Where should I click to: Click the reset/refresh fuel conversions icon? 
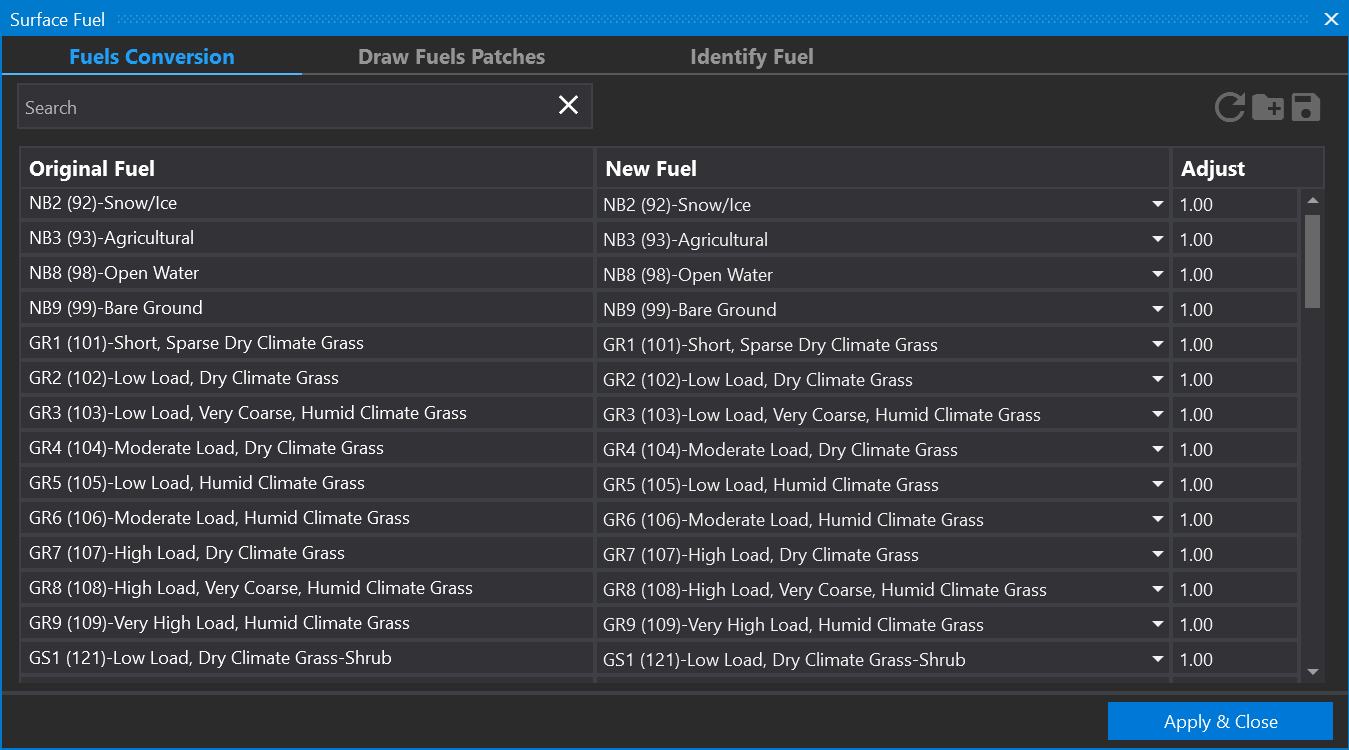coord(1230,107)
